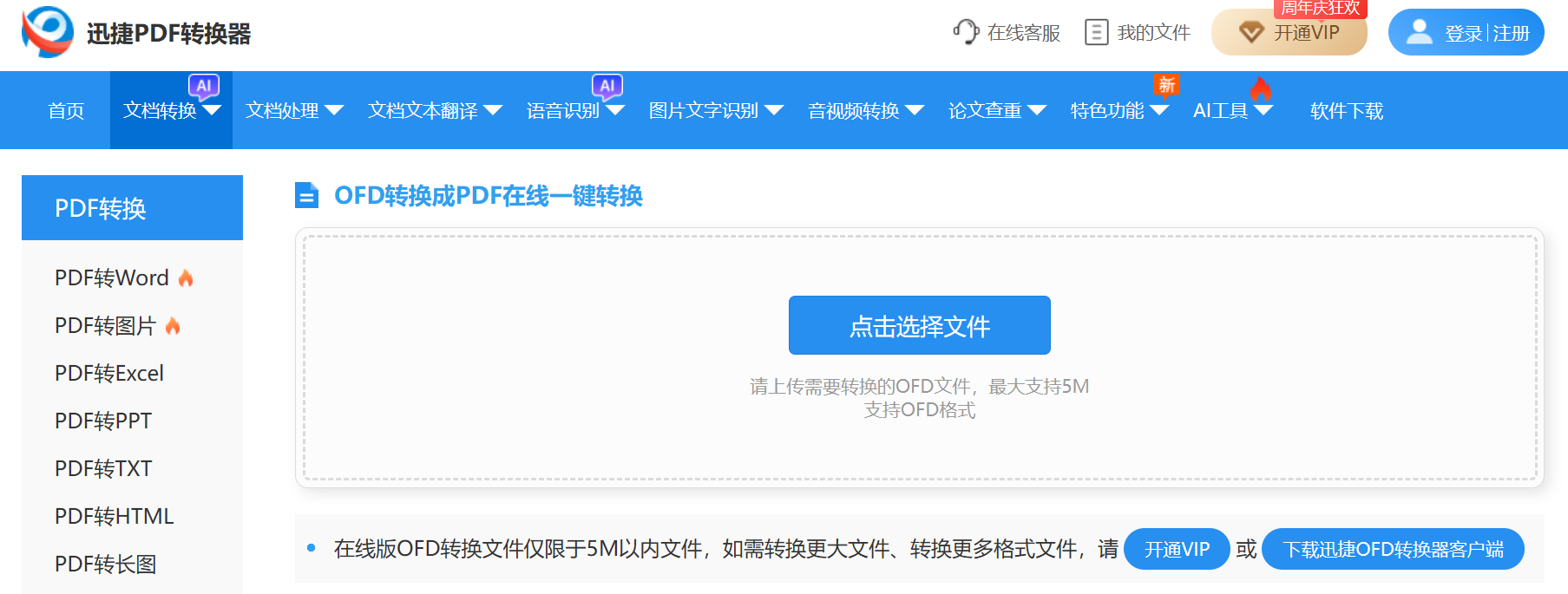Open the 文档文本翻译 menu label
Viewport: 1568px width, 594px height.
tap(423, 111)
